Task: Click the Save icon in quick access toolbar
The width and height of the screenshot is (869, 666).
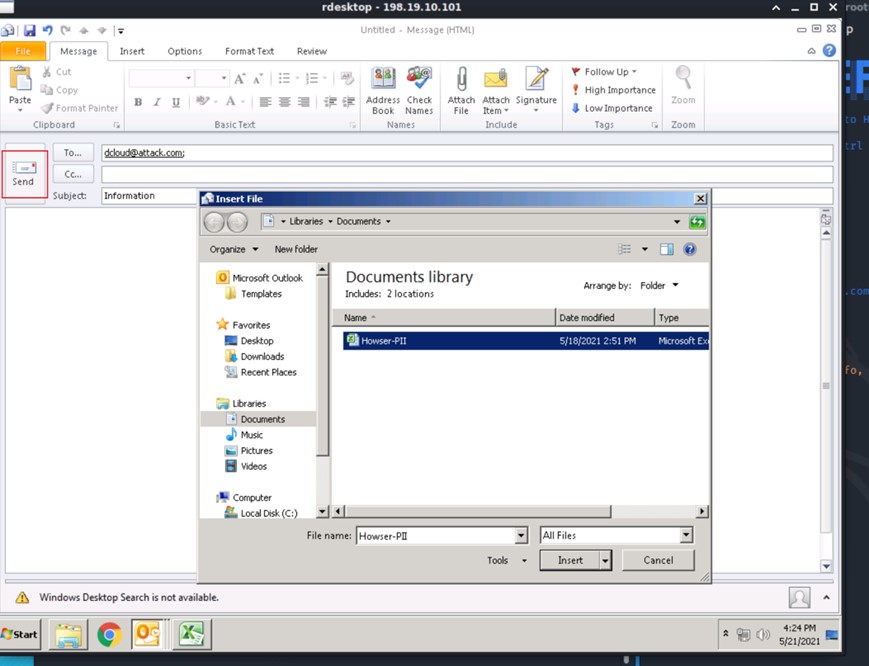Action: (x=29, y=30)
